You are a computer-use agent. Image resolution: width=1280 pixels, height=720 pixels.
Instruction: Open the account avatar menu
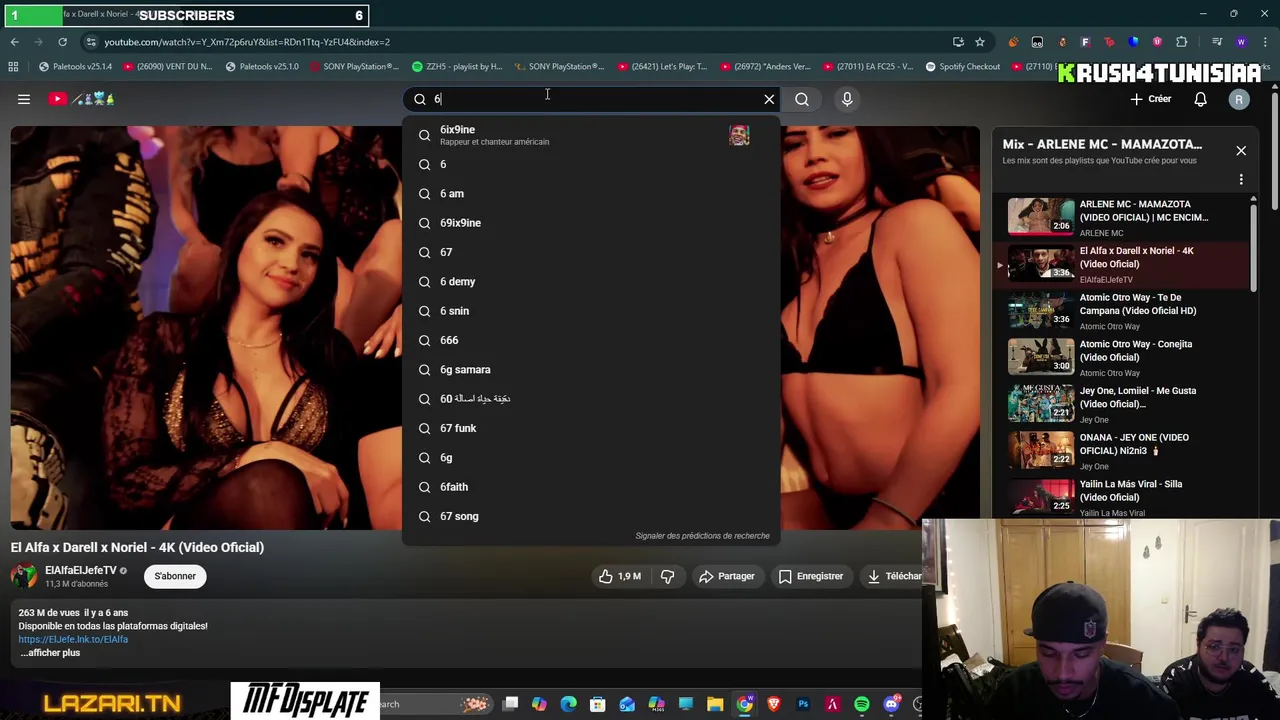[x=1239, y=99]
